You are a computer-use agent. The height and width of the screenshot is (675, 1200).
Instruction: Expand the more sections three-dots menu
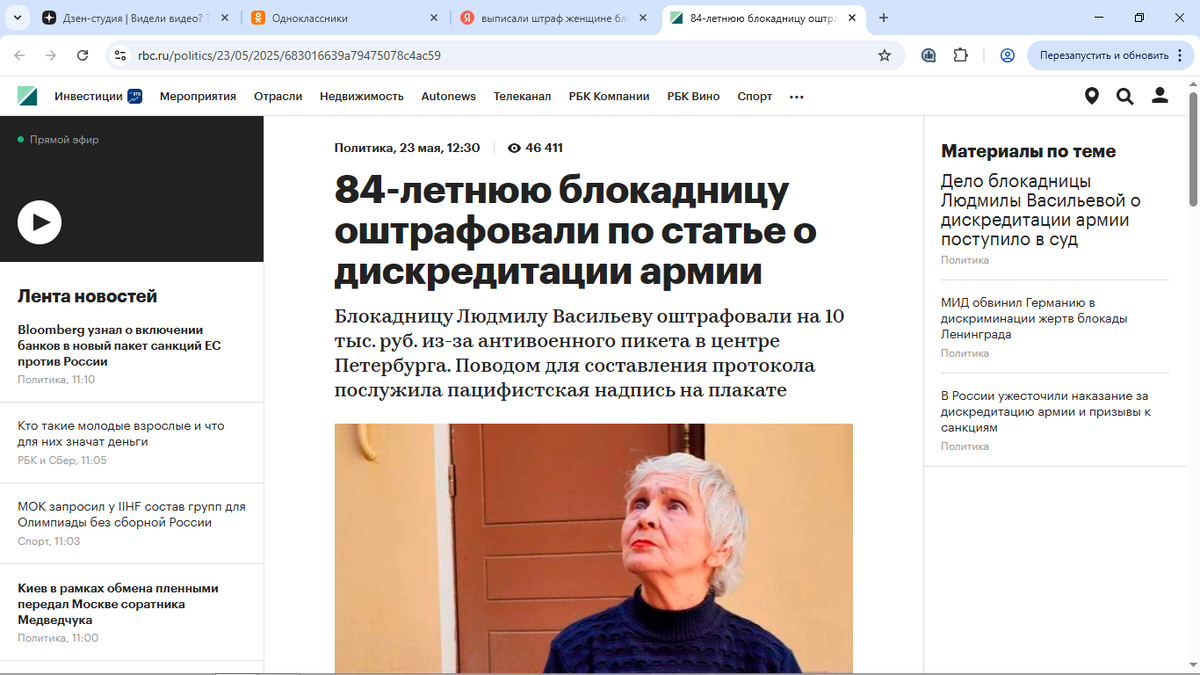(797, 97)
